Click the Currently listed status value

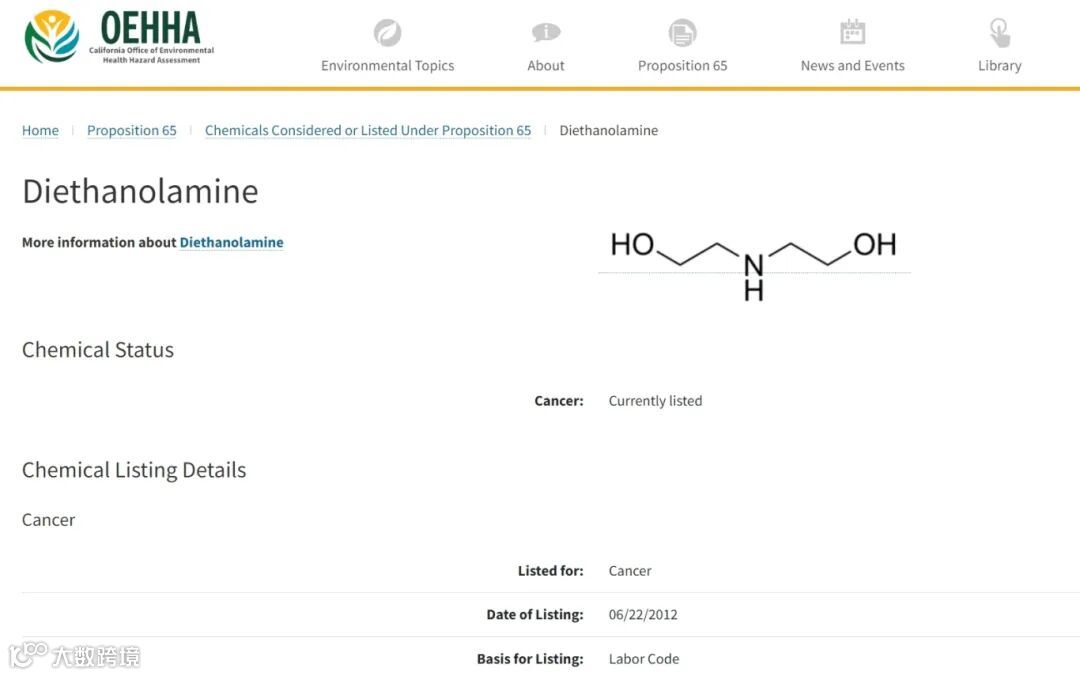point(655,401)
